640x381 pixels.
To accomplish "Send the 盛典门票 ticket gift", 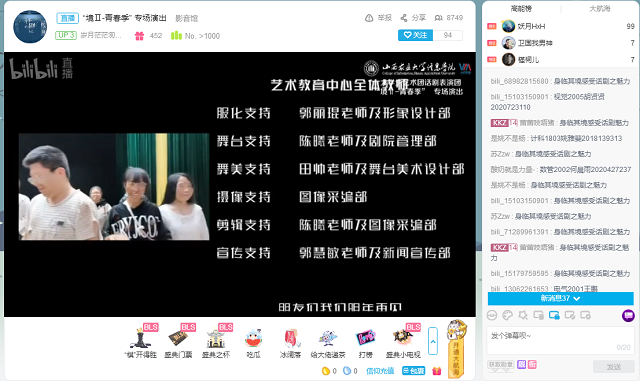I will coord(178,341).
